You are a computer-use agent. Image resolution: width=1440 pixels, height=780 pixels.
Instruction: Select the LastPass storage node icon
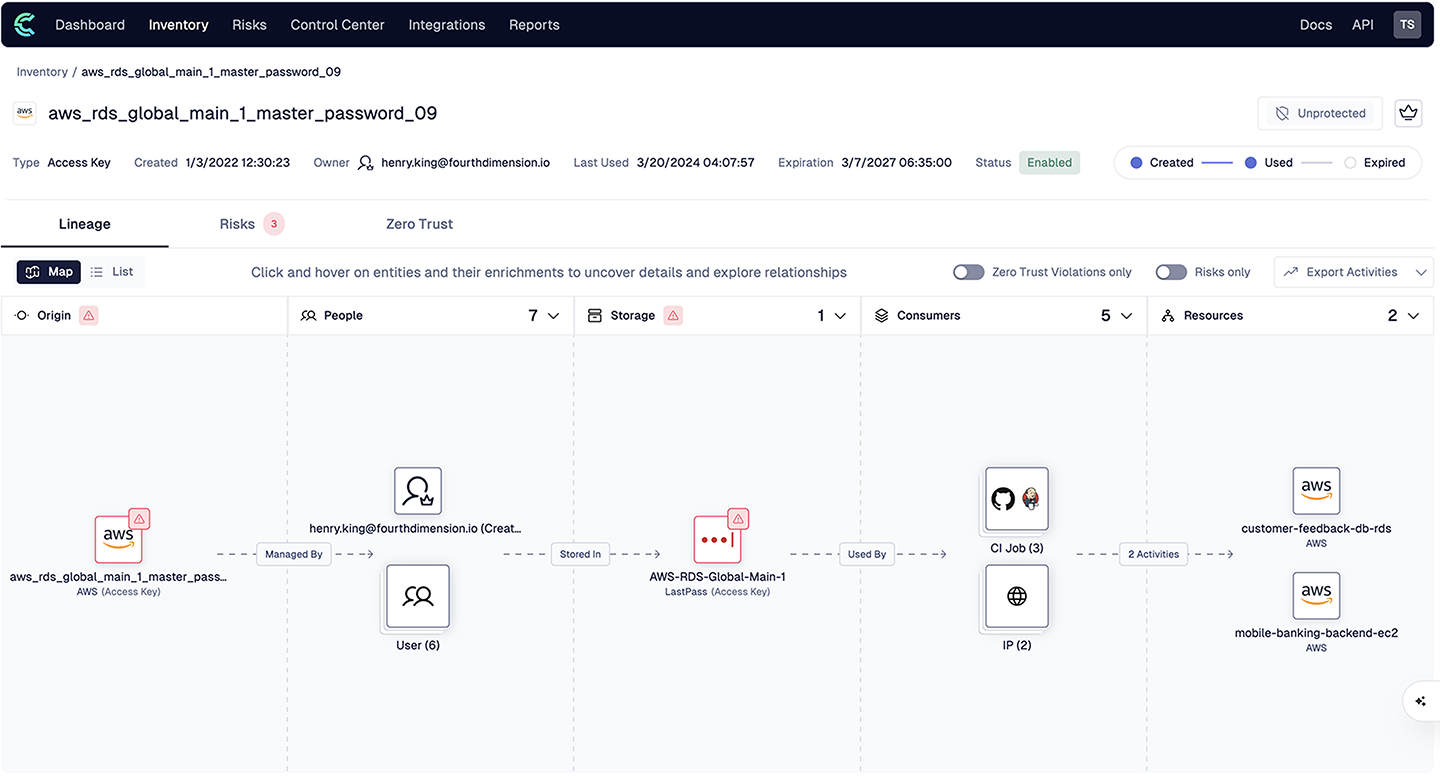pyautogui.click(x=717, y=540)
